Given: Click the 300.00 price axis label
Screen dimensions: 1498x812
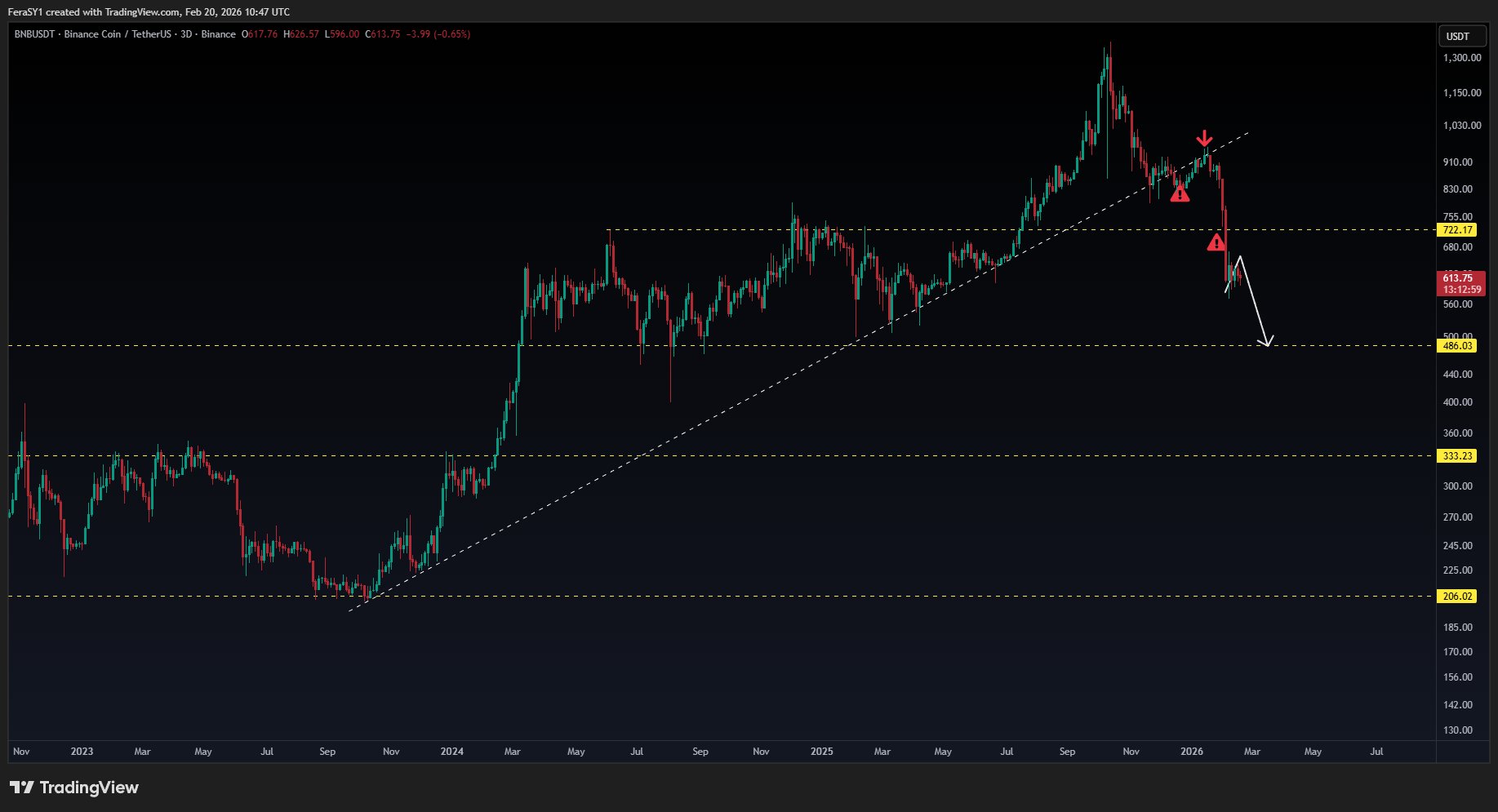Looking at the screenshot, I should [x=1458, y=486].
